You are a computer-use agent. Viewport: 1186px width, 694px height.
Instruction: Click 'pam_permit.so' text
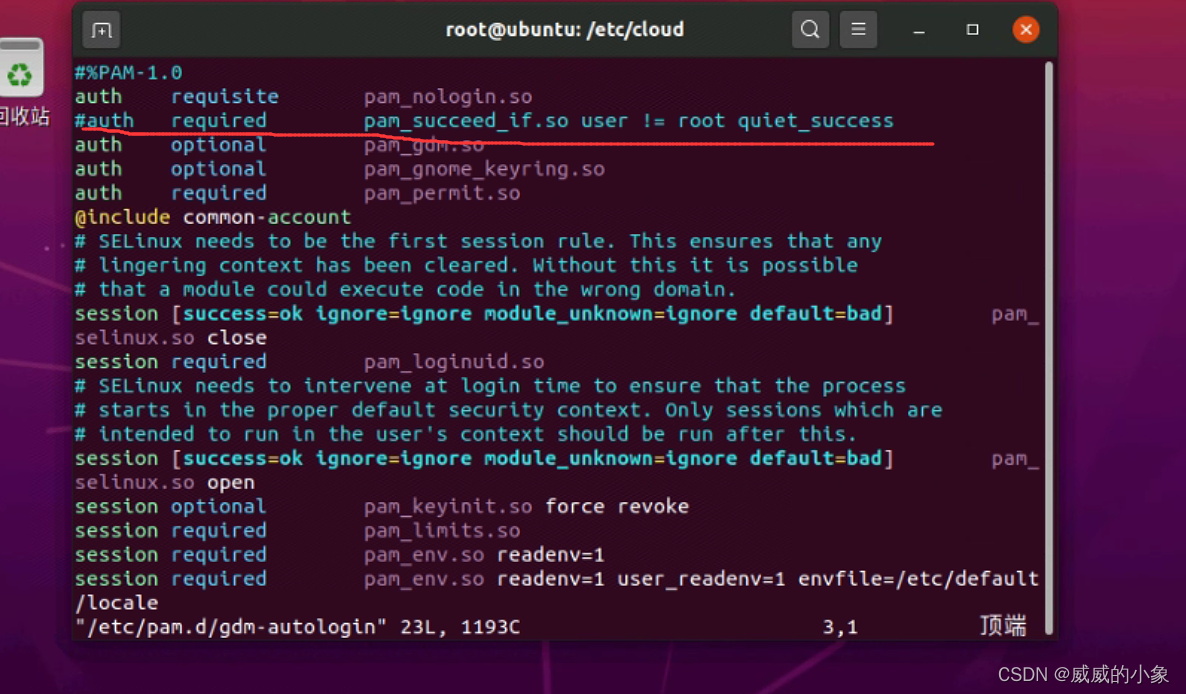point(442,194)
